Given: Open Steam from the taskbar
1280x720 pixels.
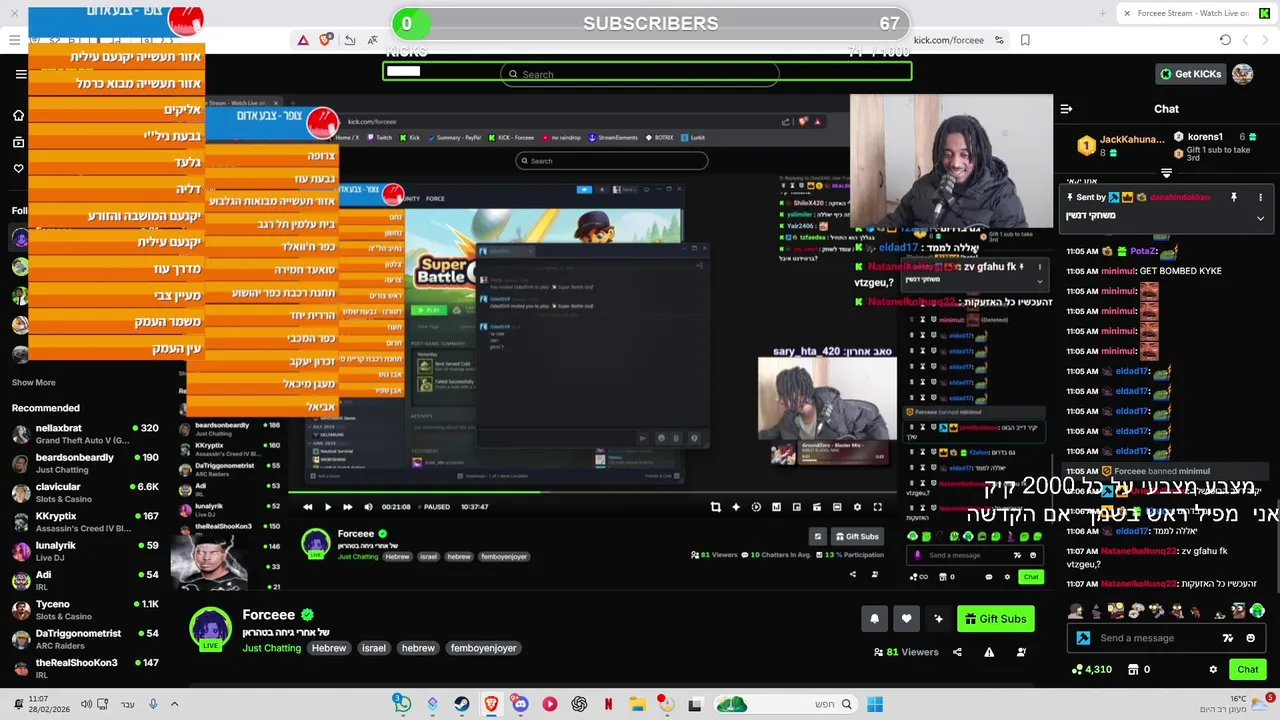Looking at the screenshot, I should 461,704.
